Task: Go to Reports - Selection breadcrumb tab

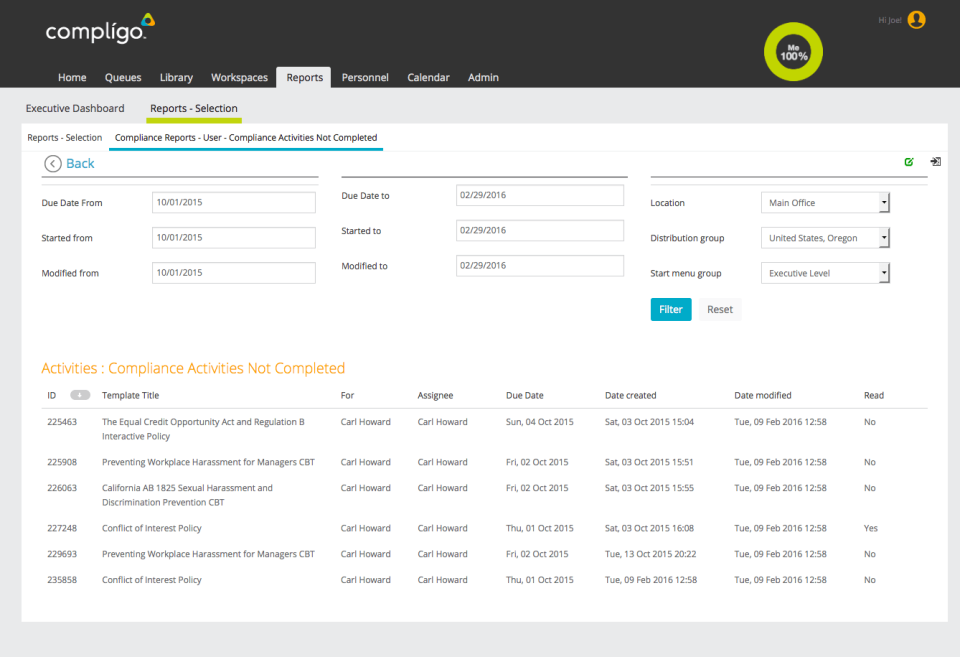Action: [x=64, y=138]
